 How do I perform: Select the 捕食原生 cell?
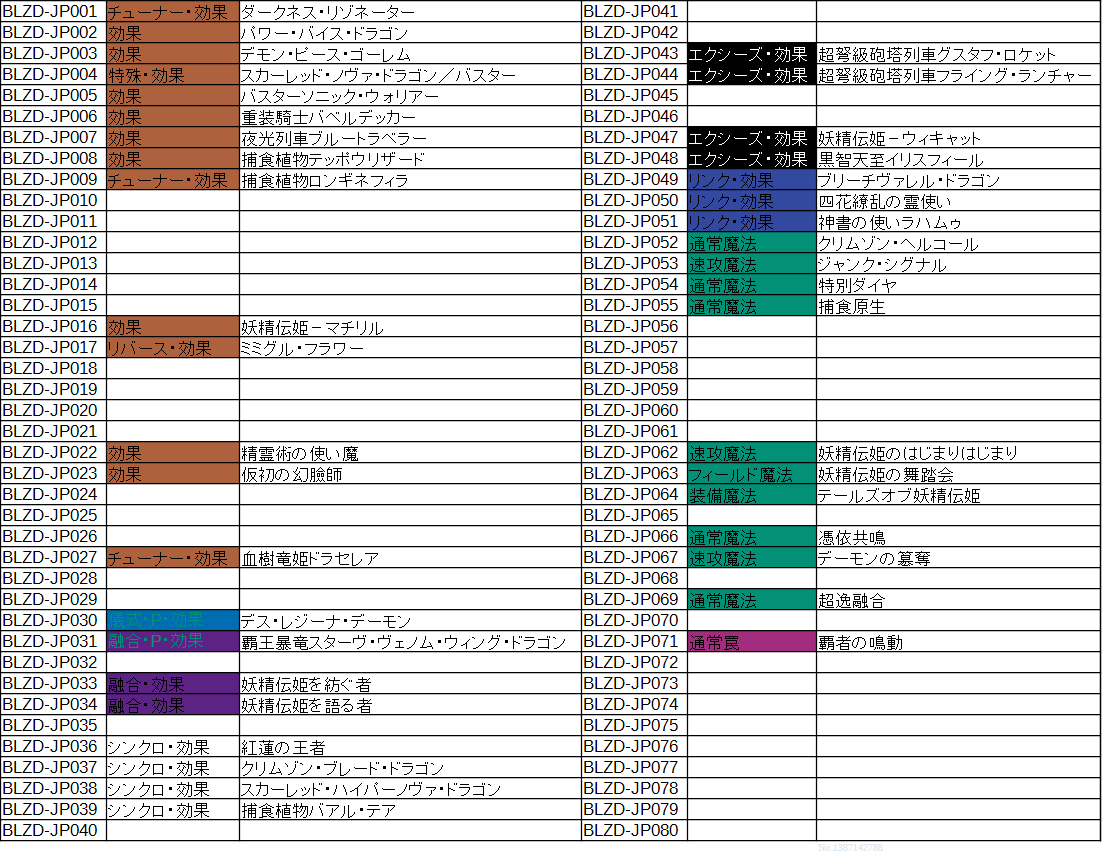pos(957,306)
